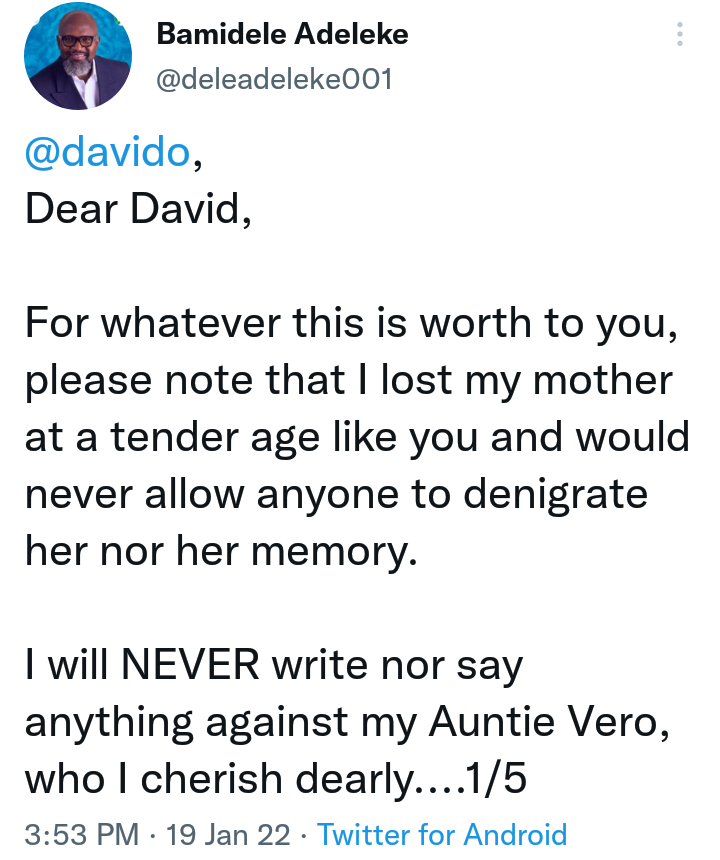The width and height of the screenshot is (720, 860).
Task: Click the "Dear David," greeting line
Action: 138,209
